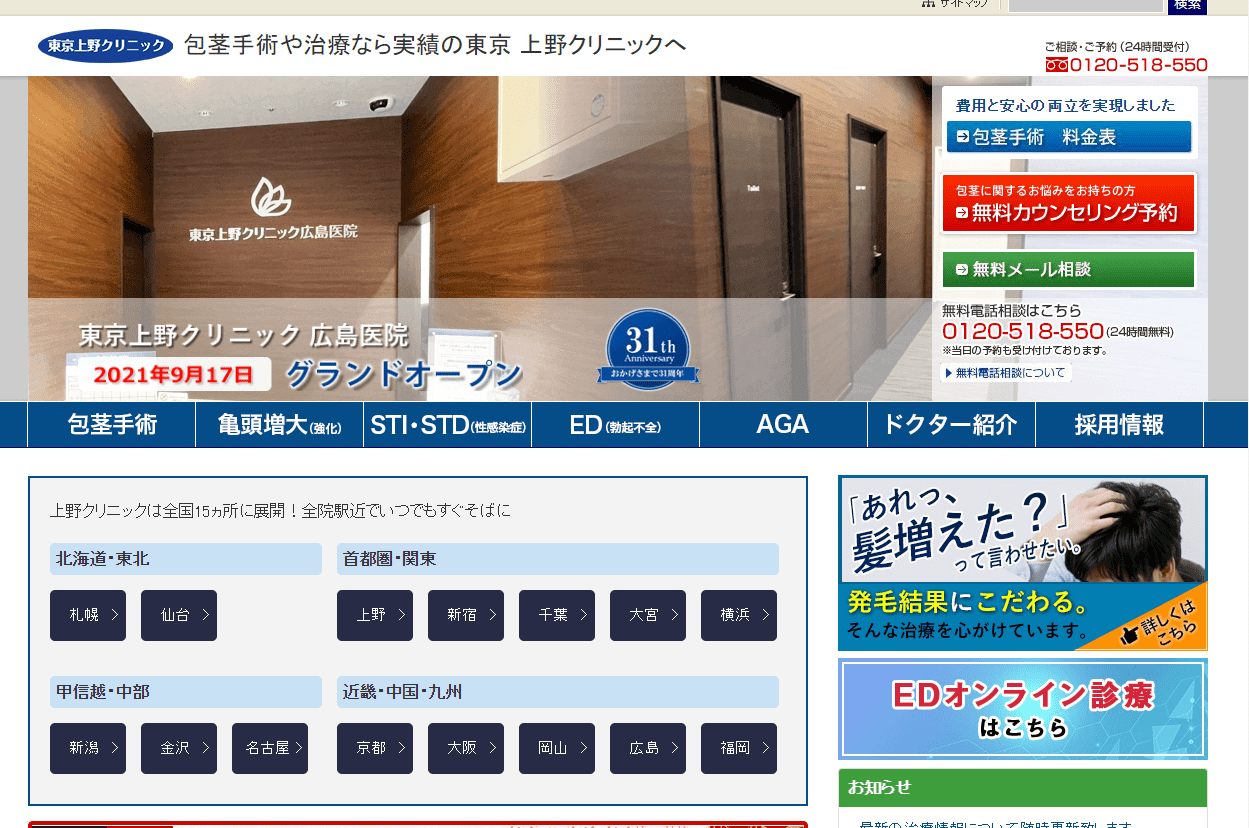Open the EDオンライン診療 banner
This screenshot has height=828, width=1249.
point(1022,709)
